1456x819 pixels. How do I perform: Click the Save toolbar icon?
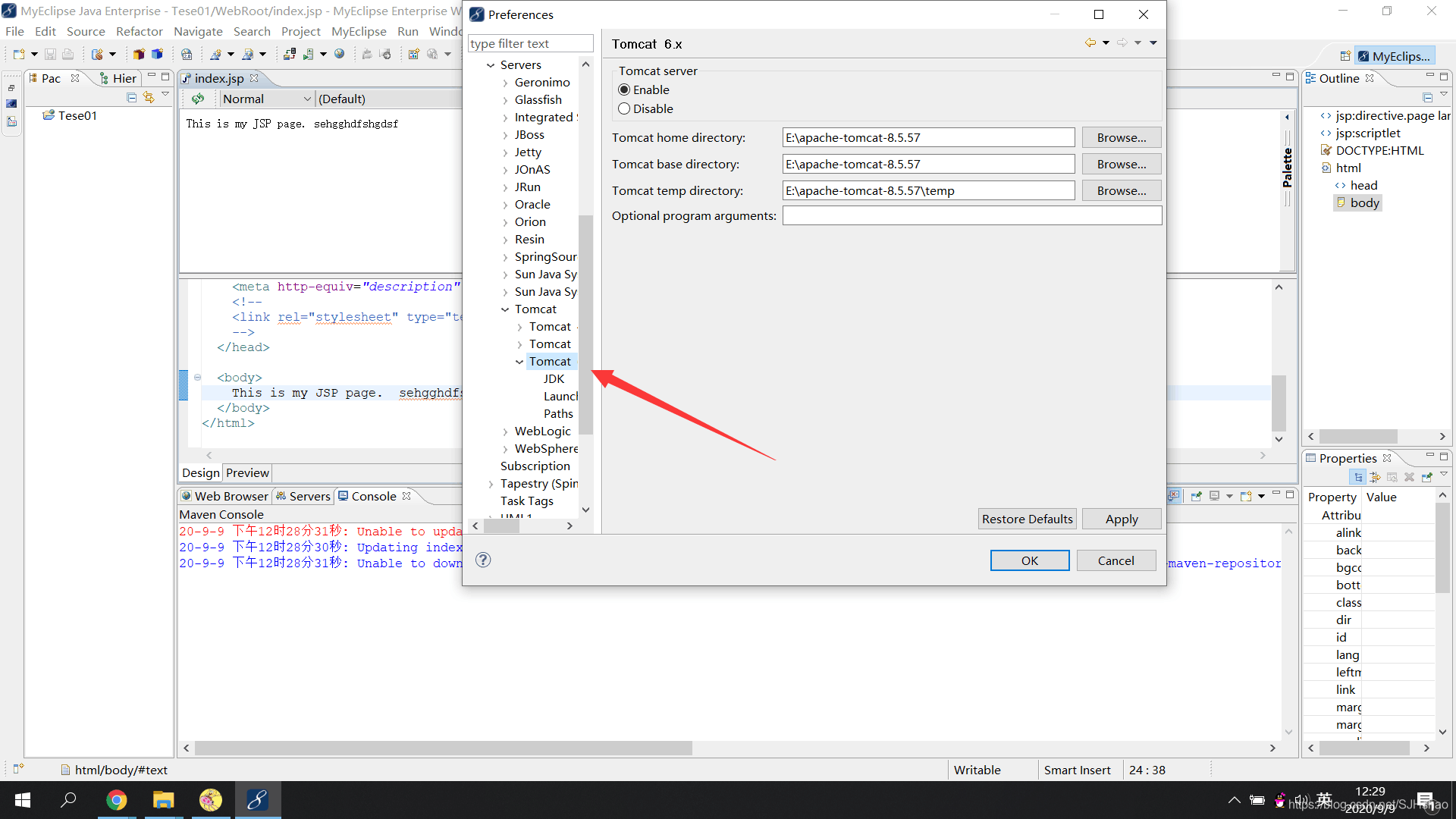pos(50,54)
